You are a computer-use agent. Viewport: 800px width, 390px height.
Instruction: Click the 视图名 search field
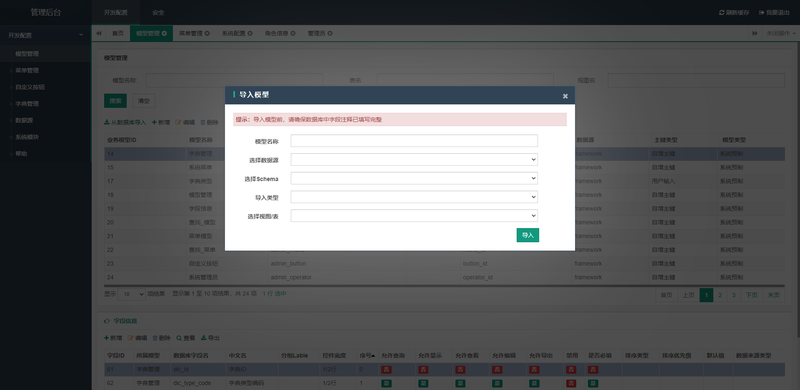(x=696, y=80)
